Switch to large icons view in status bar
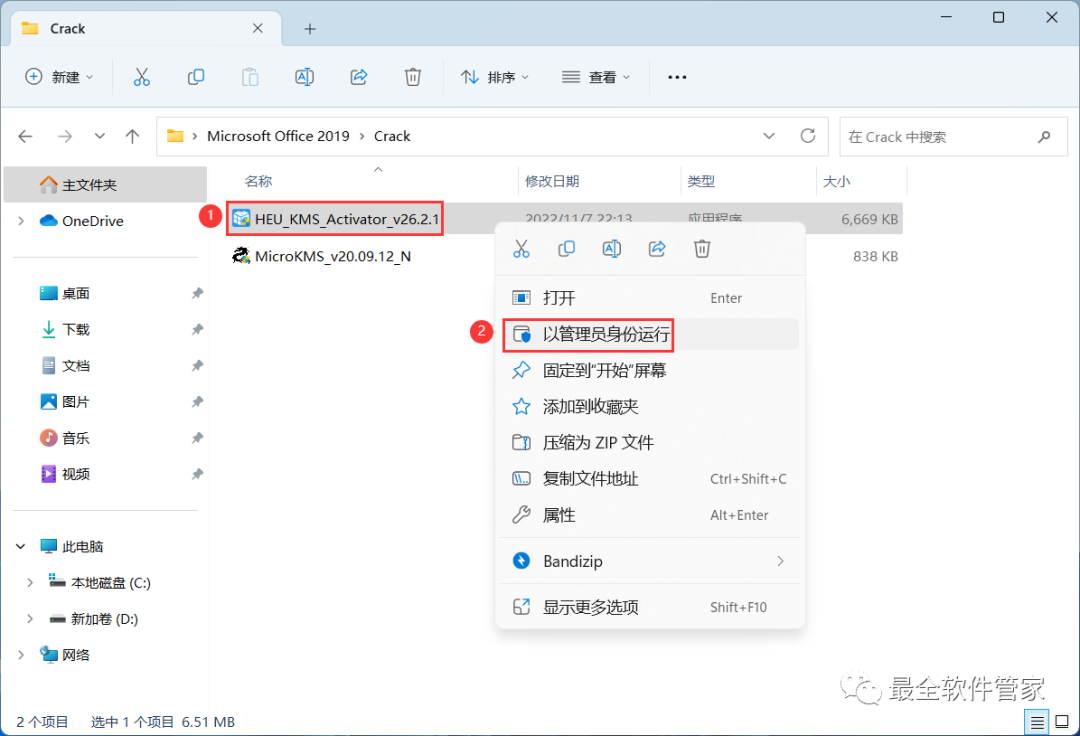 (x=1062, y=722)
